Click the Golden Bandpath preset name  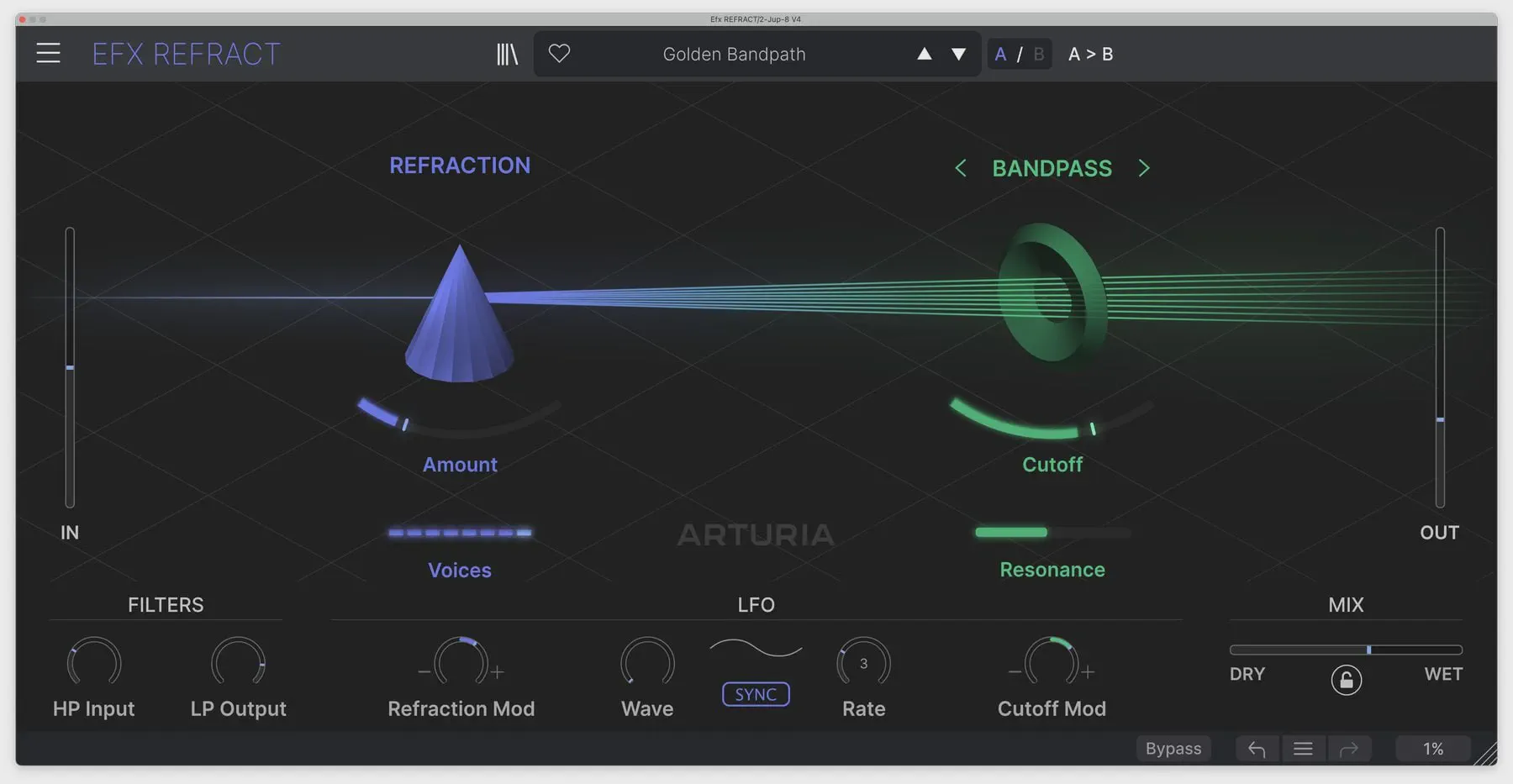[x=734, y=55]
